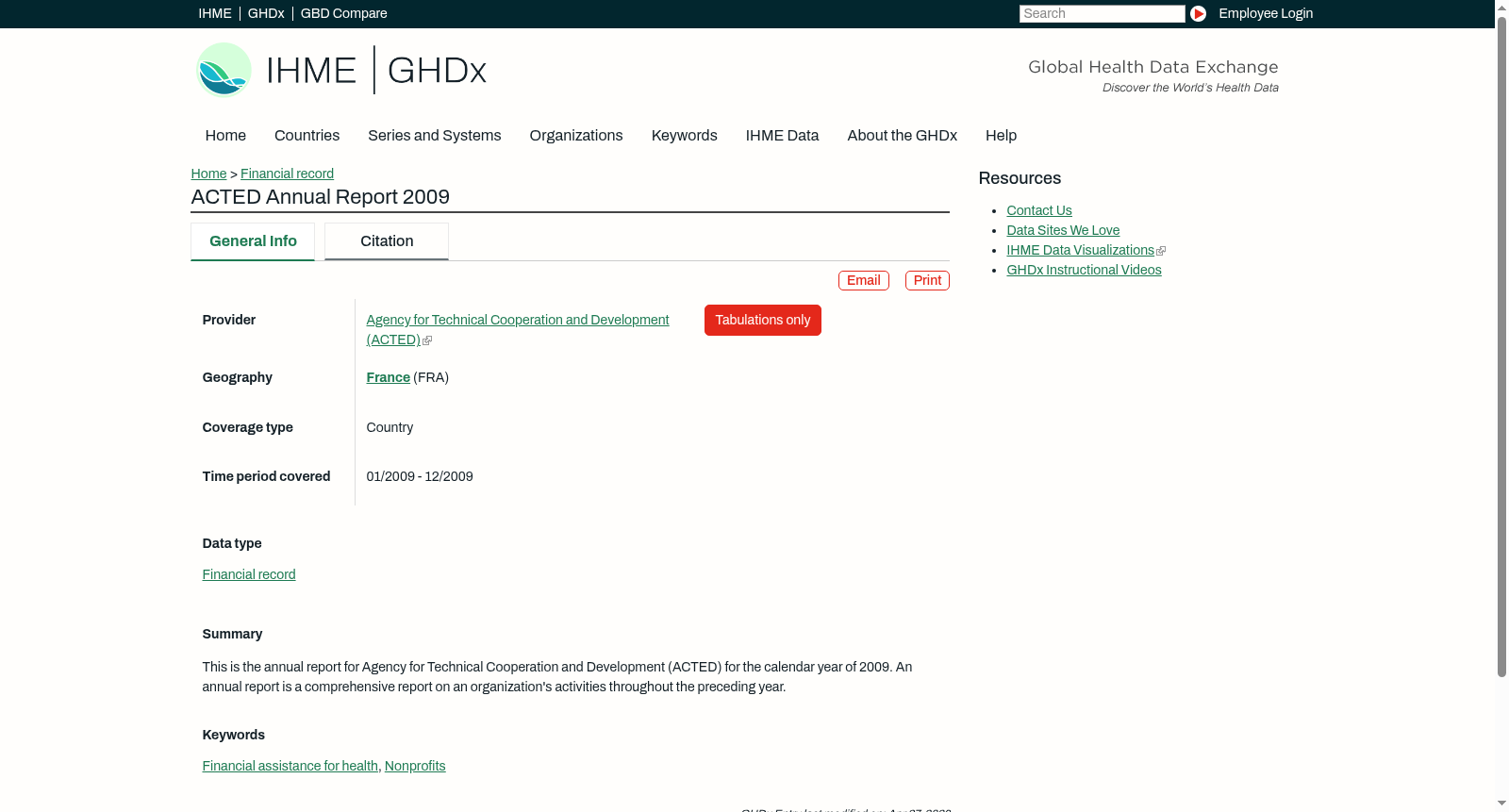The width and height of the screenshot is (1509, 812).
Task: Click the ACTED Annual Report 2009 title
Action: click(320, 197)
